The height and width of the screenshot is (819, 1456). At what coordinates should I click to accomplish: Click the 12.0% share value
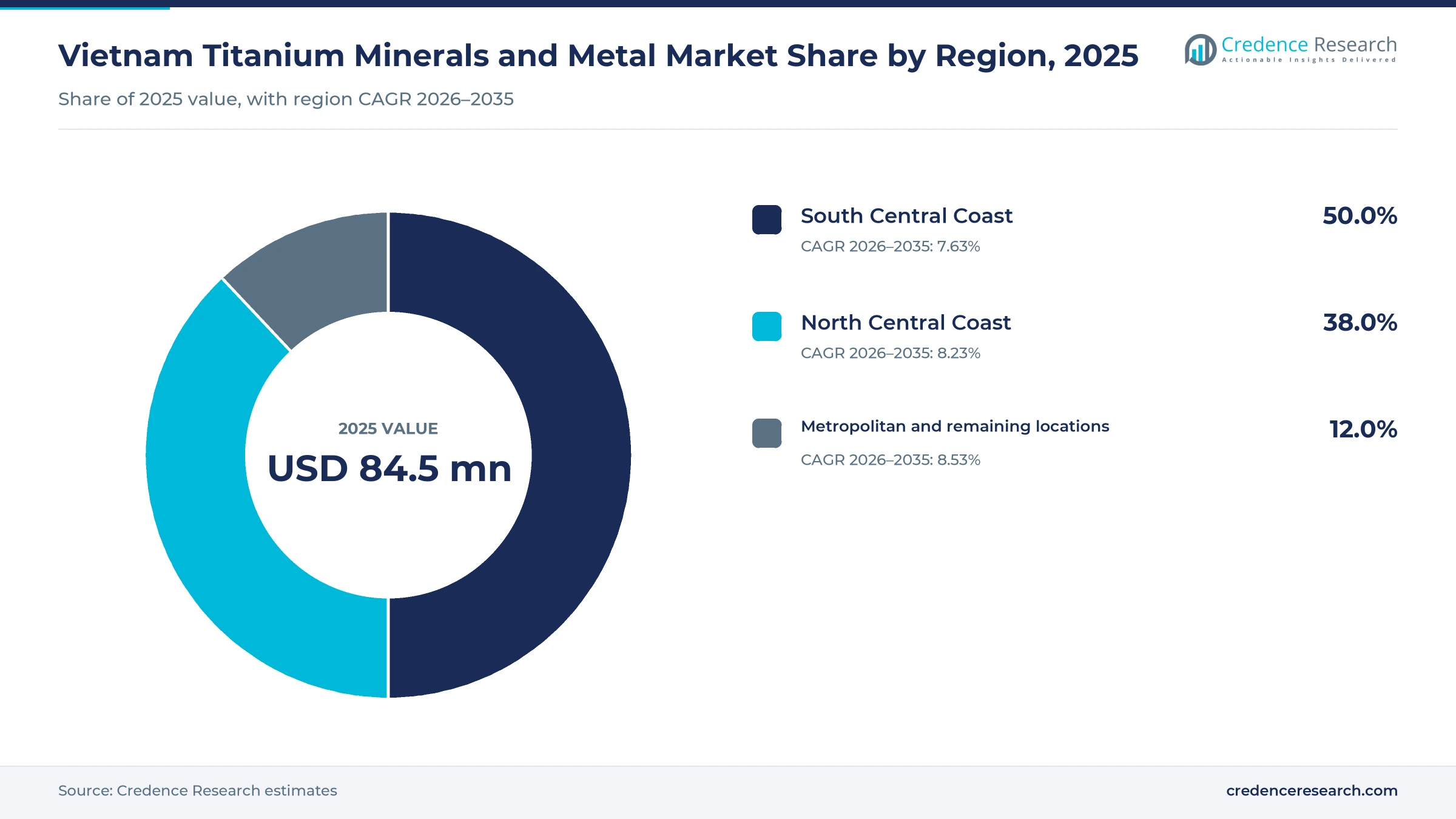(1363, 430)
